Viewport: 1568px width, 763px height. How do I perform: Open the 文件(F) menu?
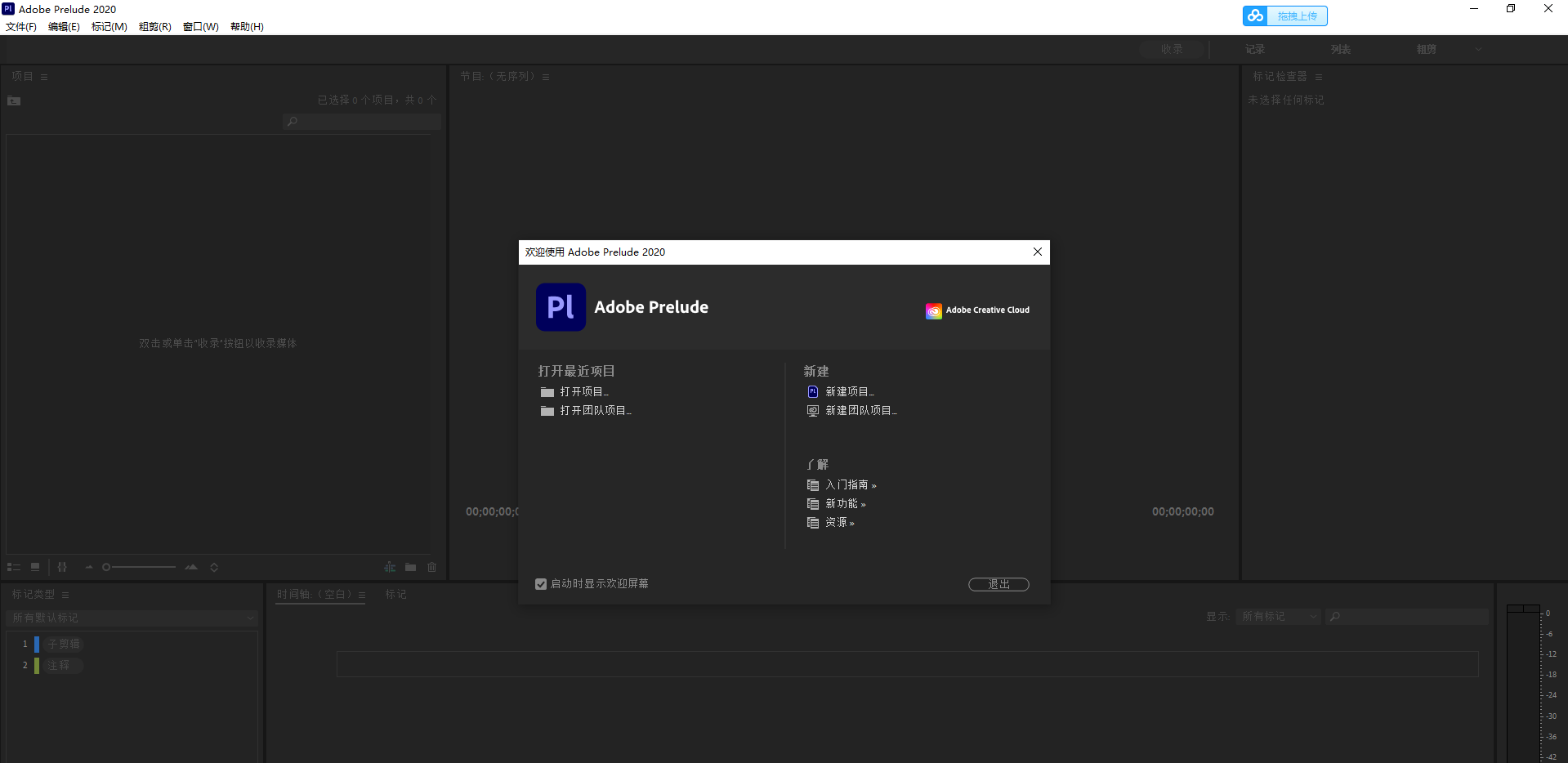21,27
